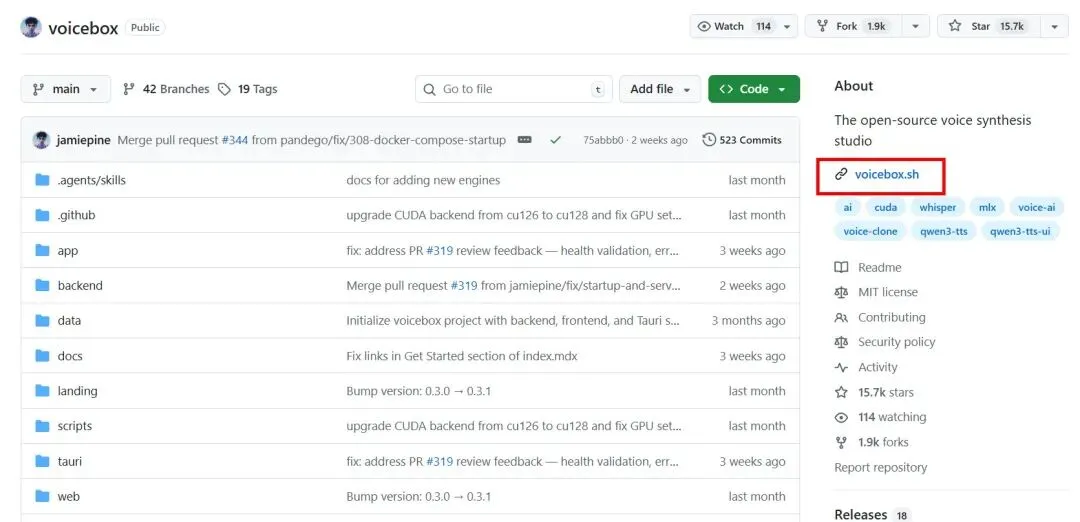
Task: Click the Readme book icon
Action: [841, 267]
